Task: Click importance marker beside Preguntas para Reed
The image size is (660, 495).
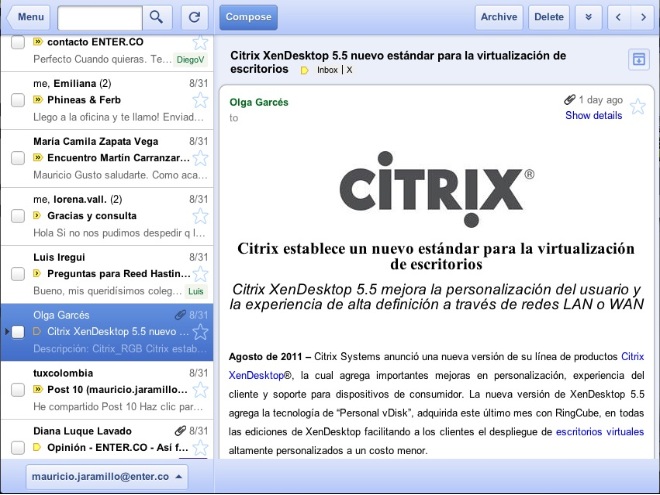Action: pyautogui.click(x=37, y=274)
